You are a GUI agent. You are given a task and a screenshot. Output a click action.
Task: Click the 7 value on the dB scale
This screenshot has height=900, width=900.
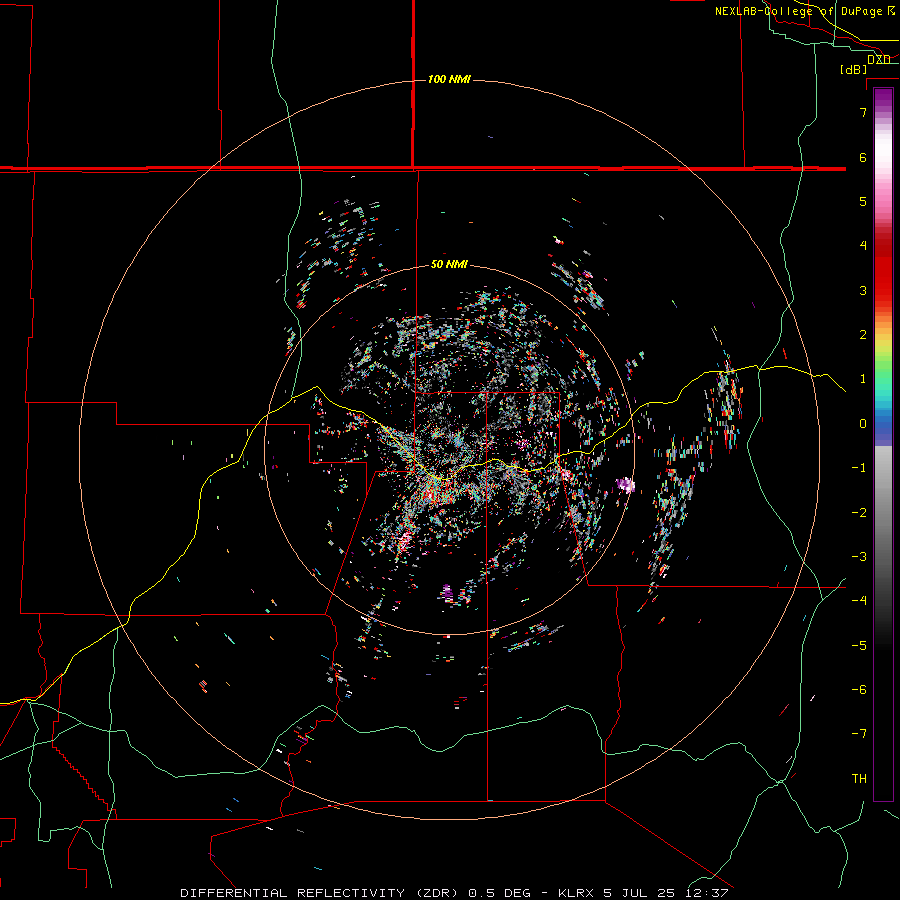(863, 112)
